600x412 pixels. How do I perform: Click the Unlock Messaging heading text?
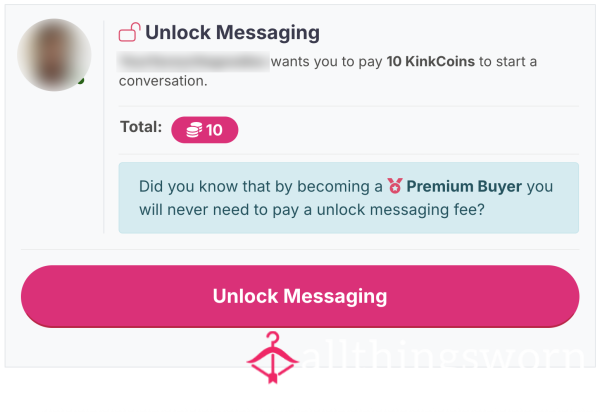click(x=232, y=32)
